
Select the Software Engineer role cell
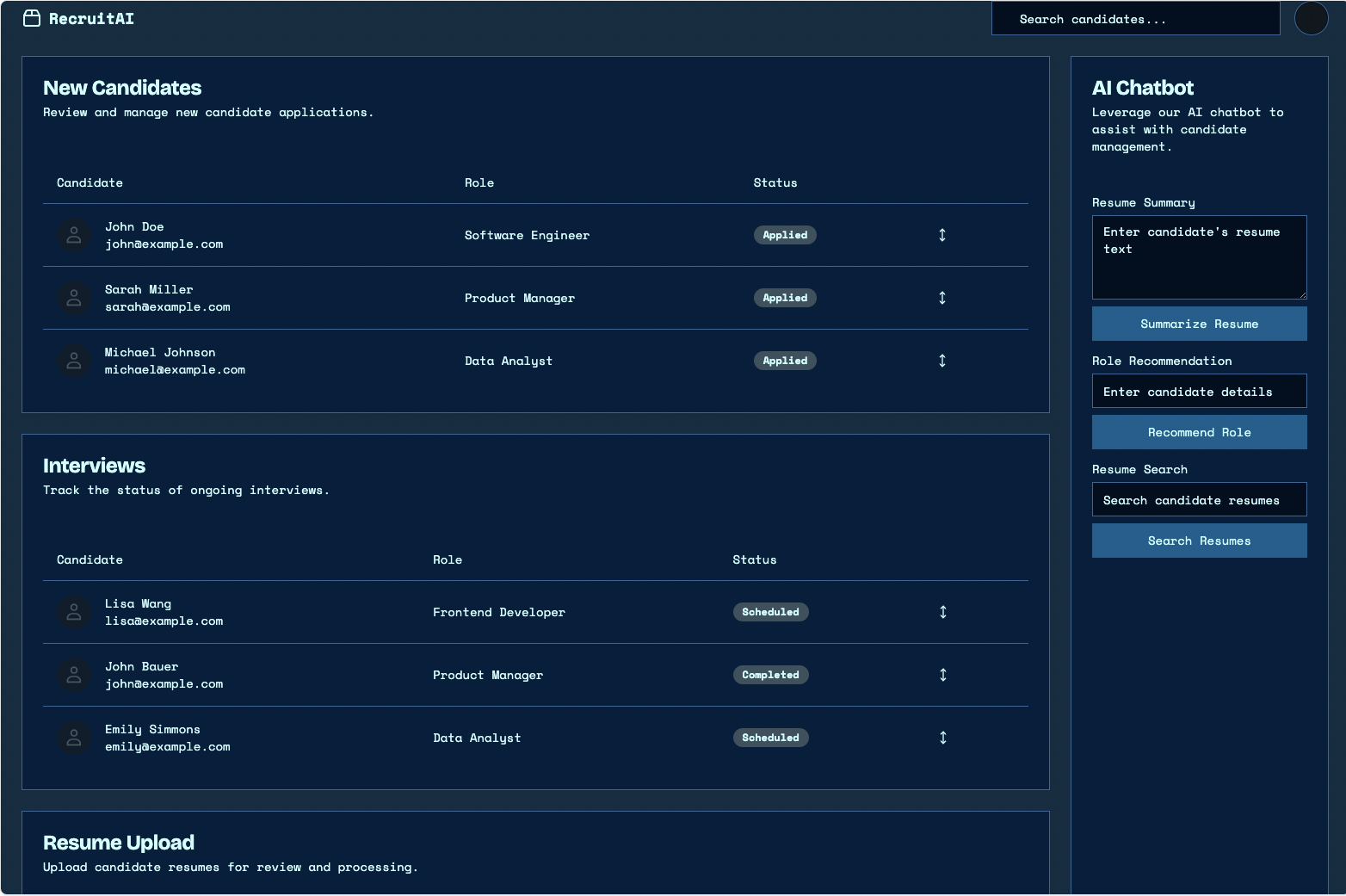527,235
